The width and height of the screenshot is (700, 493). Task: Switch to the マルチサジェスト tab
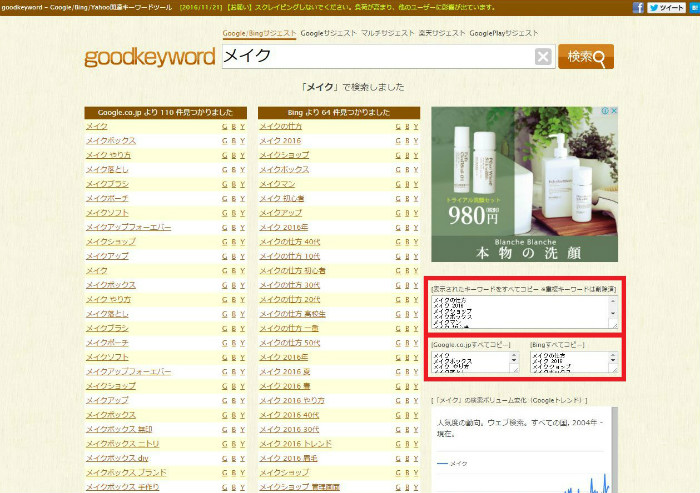point(388,33)
